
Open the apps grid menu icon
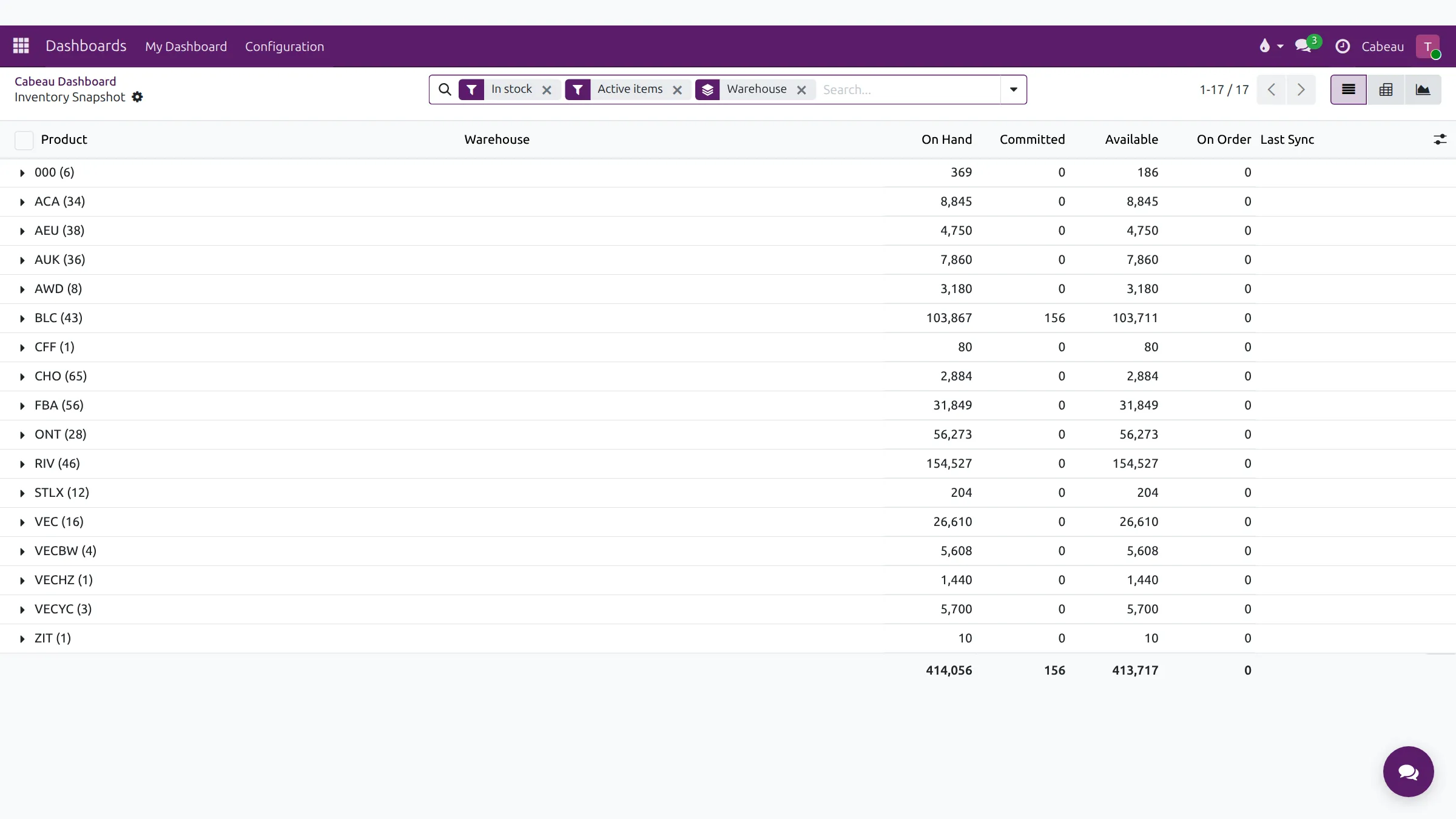tap(21, 46)
